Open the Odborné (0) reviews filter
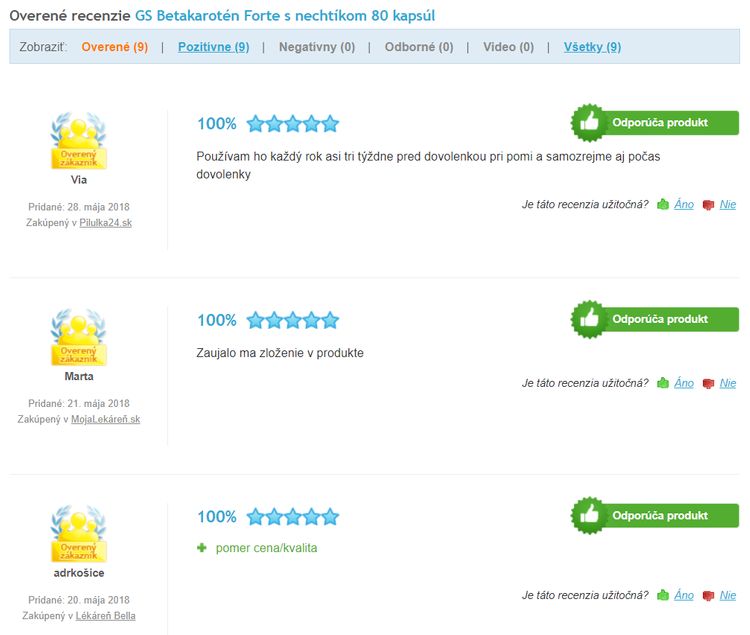The height and width of the screenshot is (635, 750). (419, 47)
